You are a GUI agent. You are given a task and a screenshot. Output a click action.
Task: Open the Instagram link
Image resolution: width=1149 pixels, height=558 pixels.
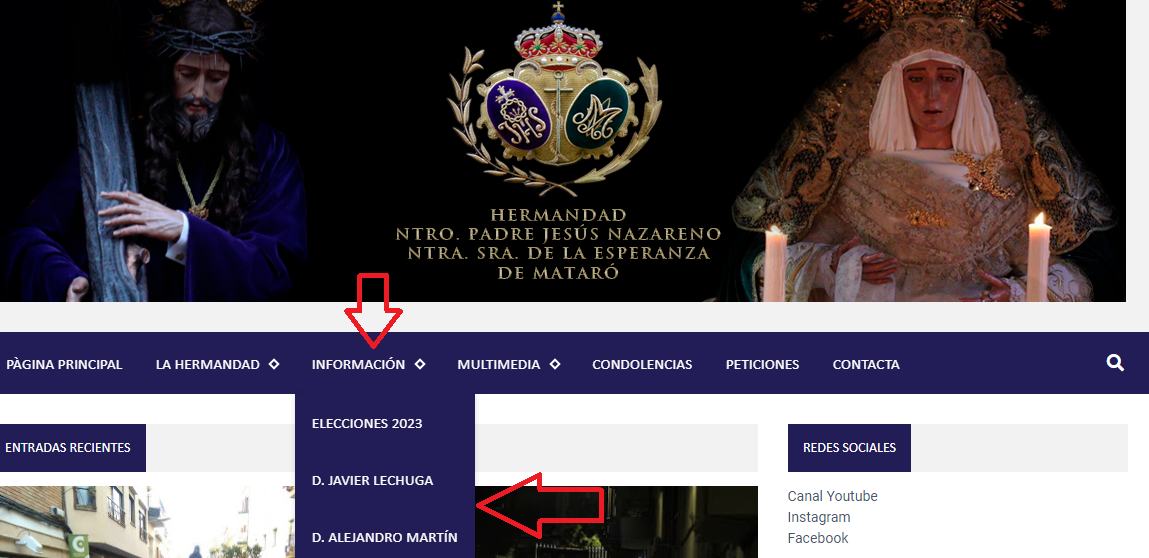pos(819,517)
